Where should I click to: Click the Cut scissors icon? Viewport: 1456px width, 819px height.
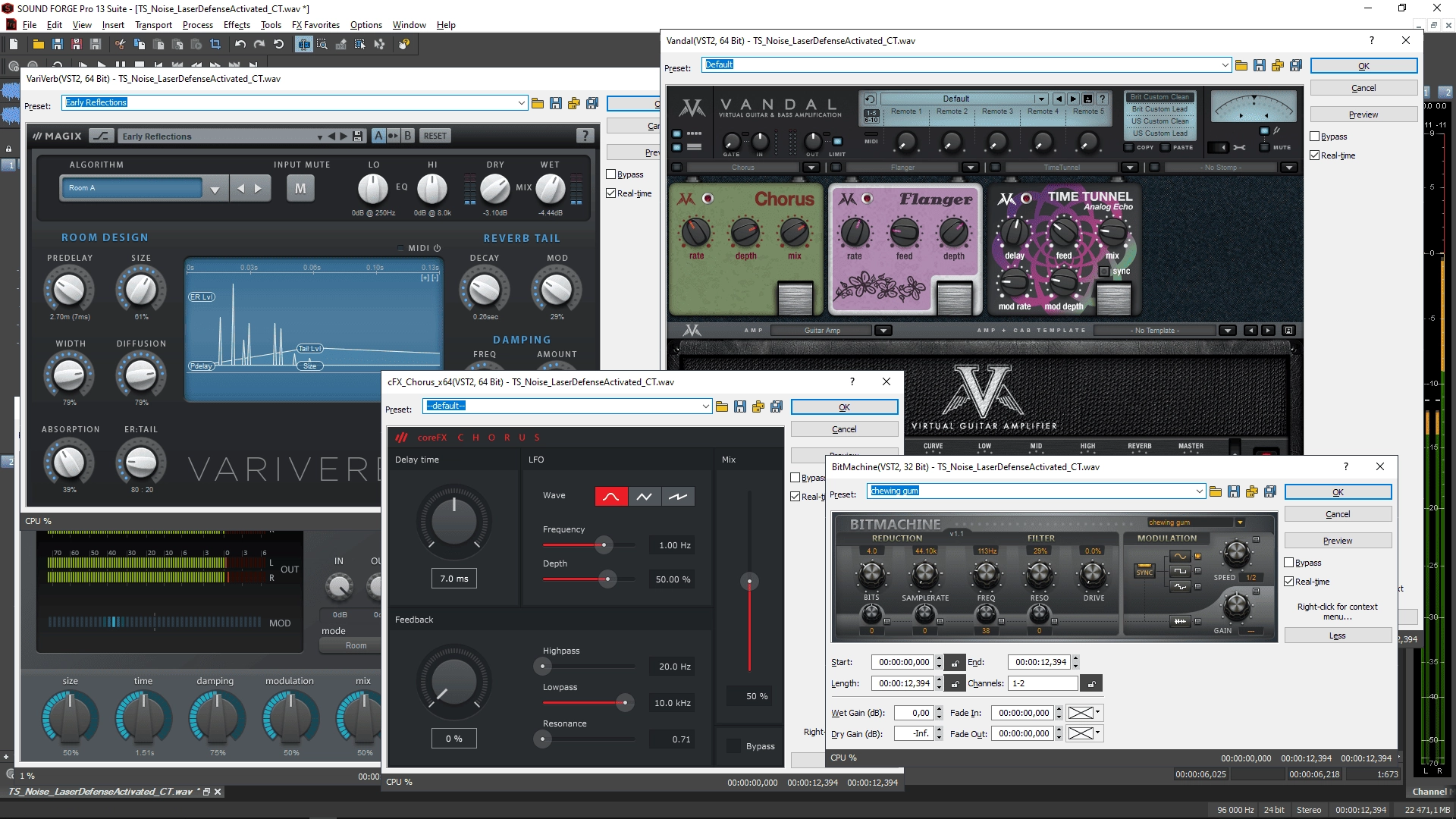point(120,44)
